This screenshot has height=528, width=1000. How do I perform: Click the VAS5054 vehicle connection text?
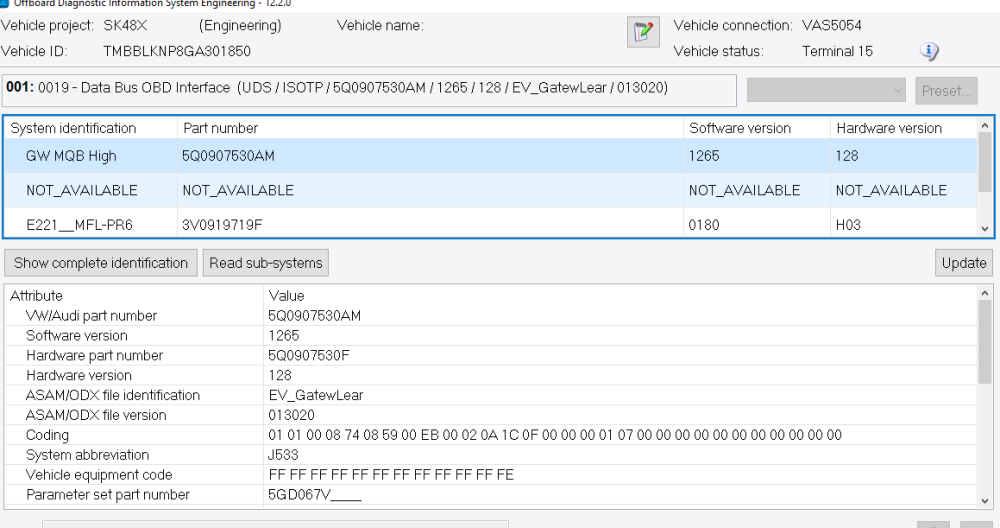pos(832,26)
